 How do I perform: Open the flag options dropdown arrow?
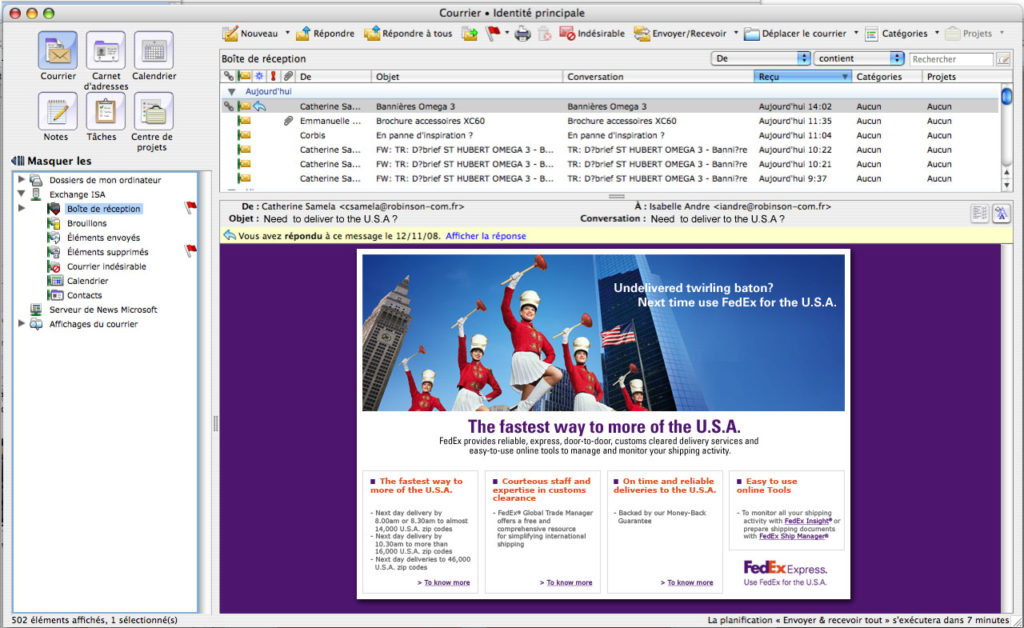click(x=507, y=33)
